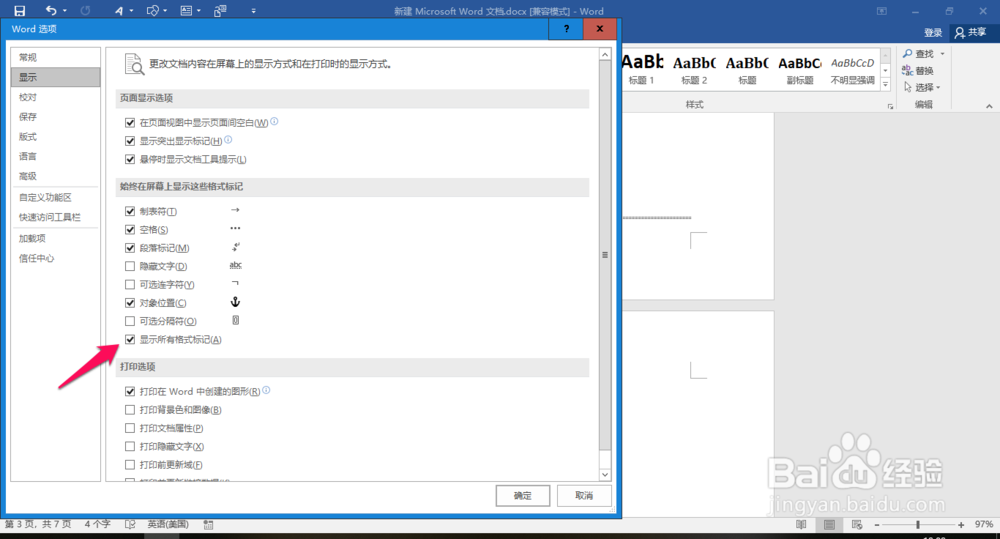Viewport: 1000px width, 539px height.
Task: Click the Share person icon
Action: pos(960,33)
